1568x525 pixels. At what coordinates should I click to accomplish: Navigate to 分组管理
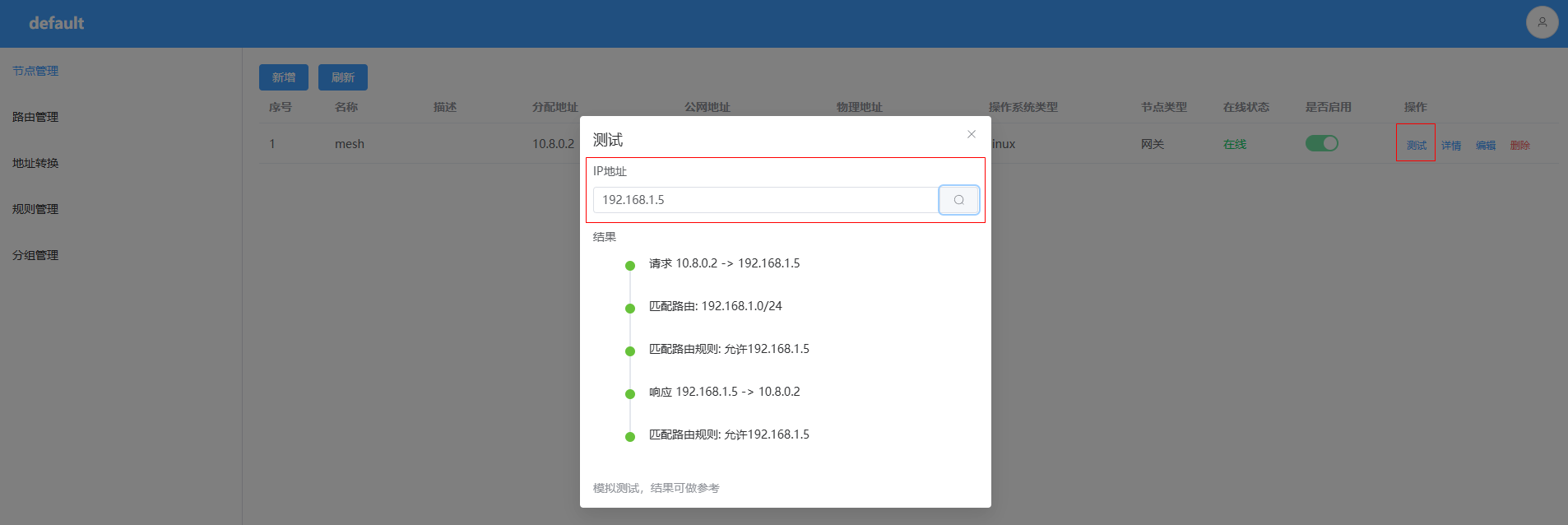pos(35,255)
